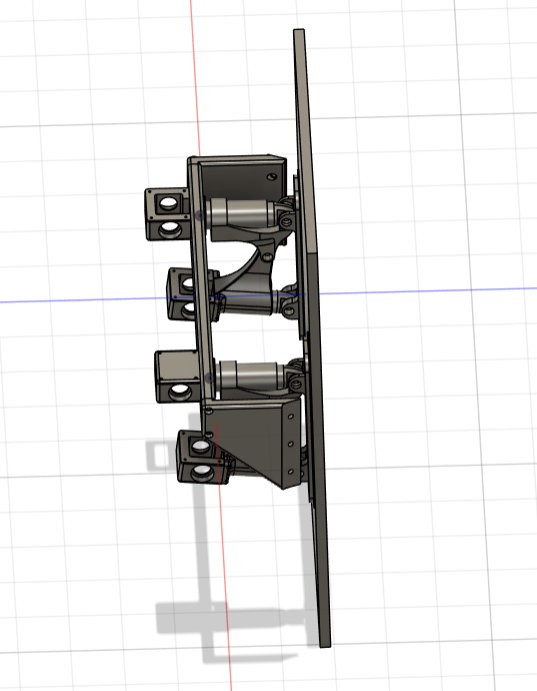Viewport: 537px width, 691px height.
Task: Pick the small hole on top bracket
Action: pos(272,177)
